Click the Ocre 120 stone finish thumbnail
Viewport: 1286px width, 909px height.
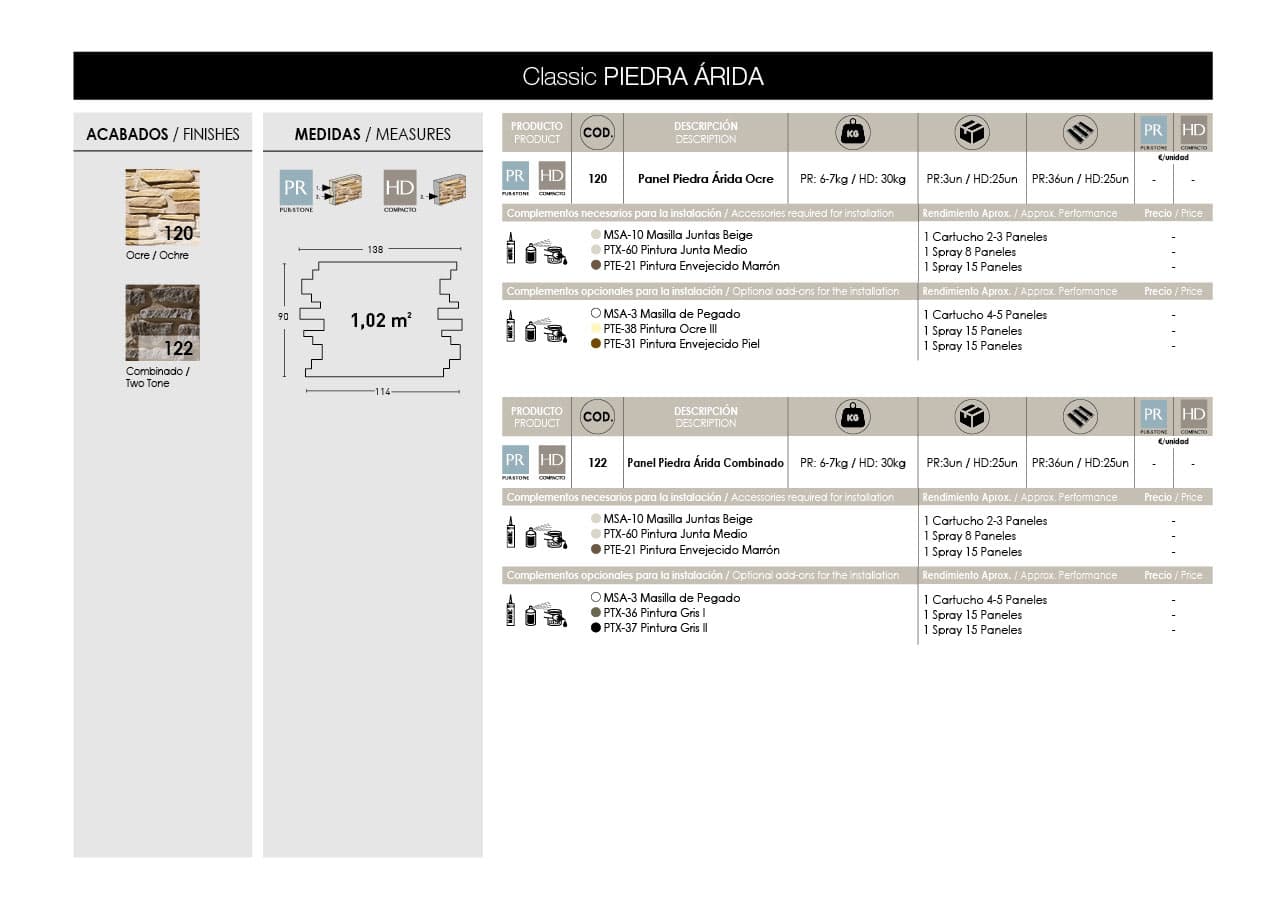click(x=162, y=207)
